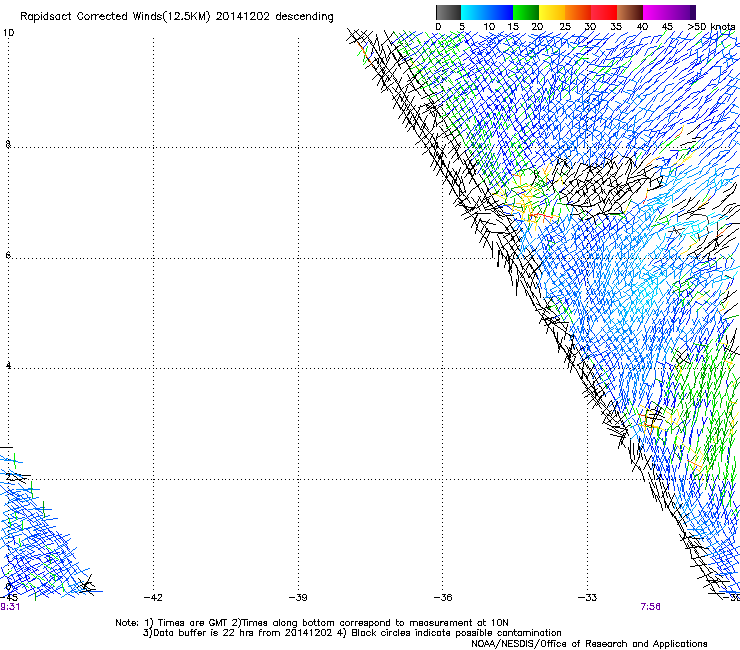
Task: Click the dark purple 45-50 knots legend color
Action: pyautogui.click(x=682, y=12)
